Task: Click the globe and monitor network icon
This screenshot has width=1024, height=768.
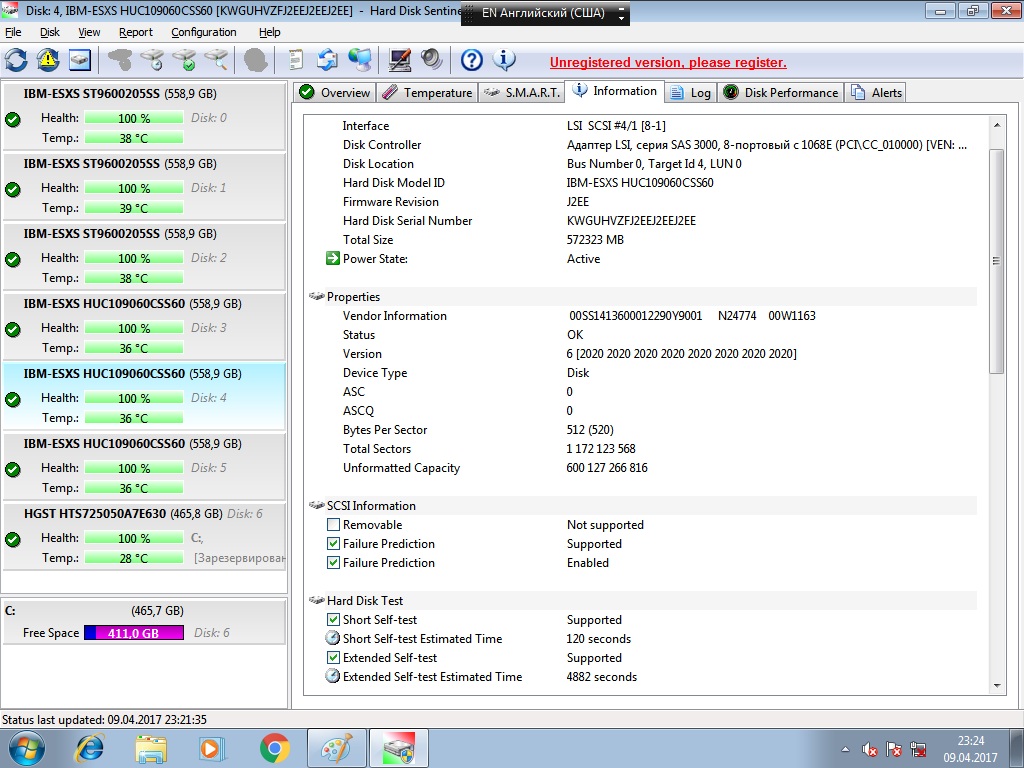Action: tap(359, 60)
